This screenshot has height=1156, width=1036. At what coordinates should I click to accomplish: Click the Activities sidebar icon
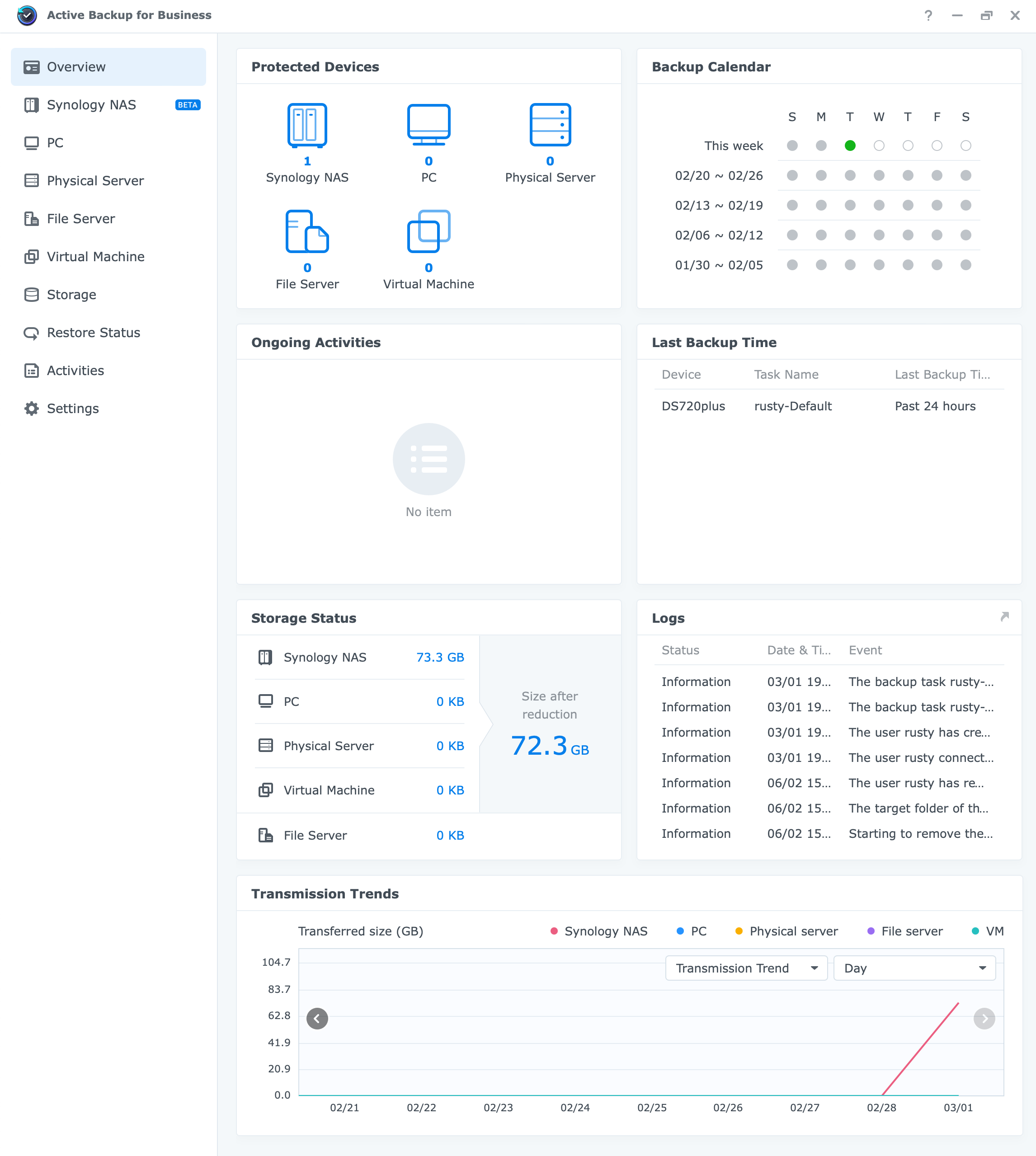[31, 371]
